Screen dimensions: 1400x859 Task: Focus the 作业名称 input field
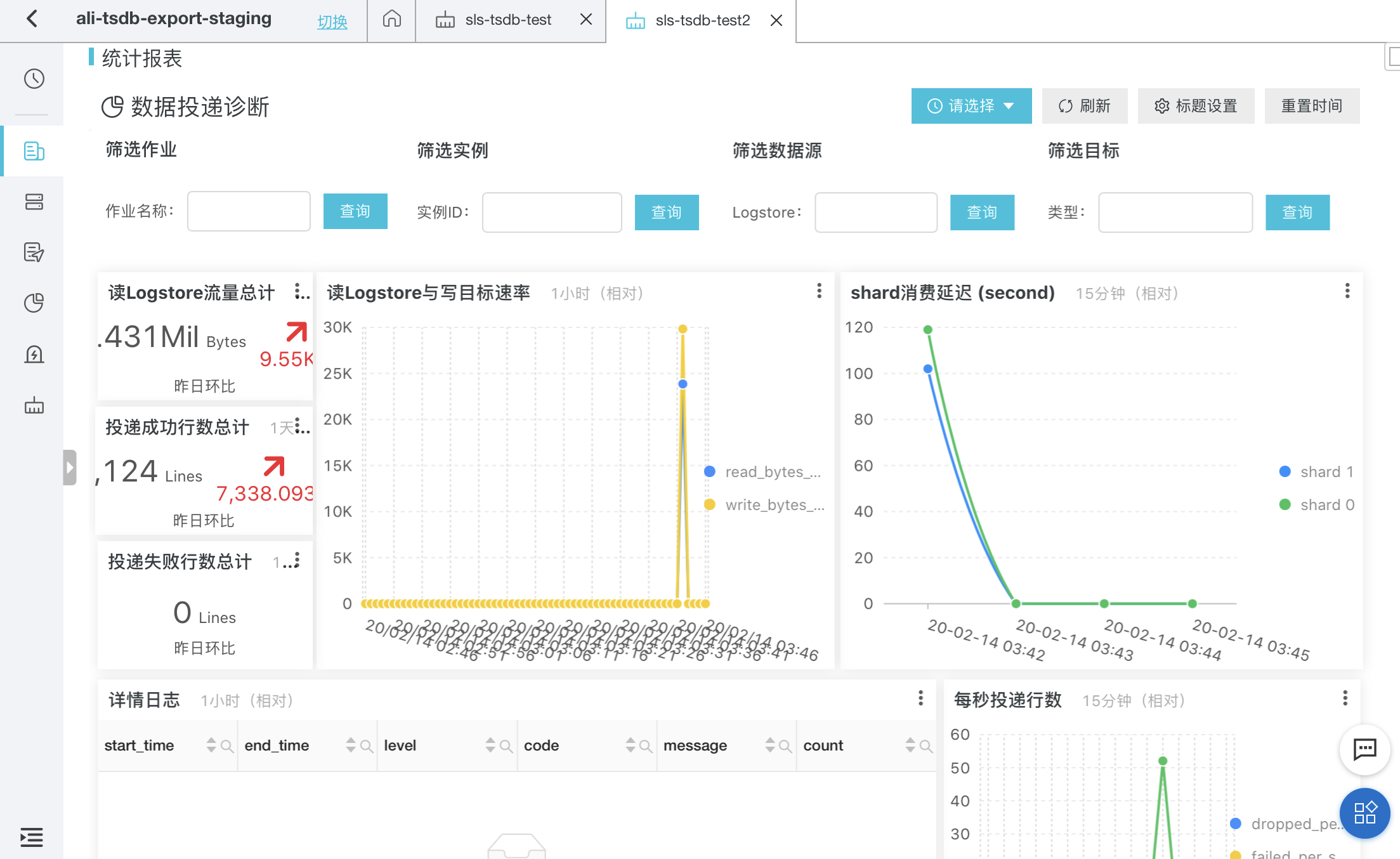tap(249, 211)
